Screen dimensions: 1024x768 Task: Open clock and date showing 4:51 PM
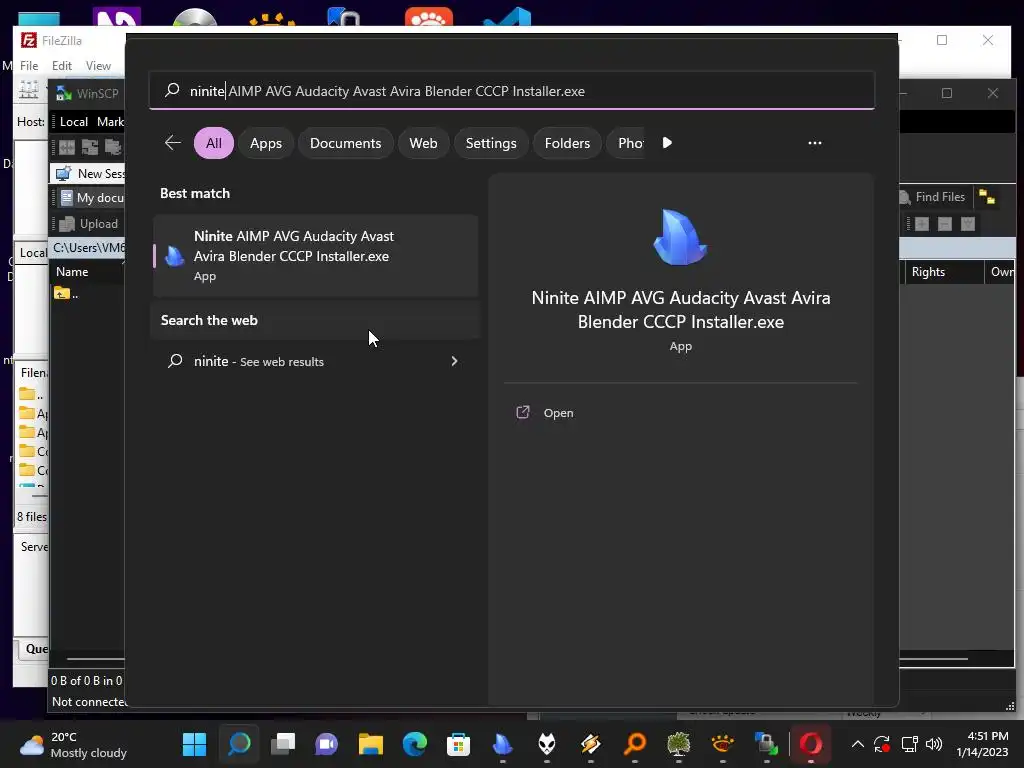982,744
